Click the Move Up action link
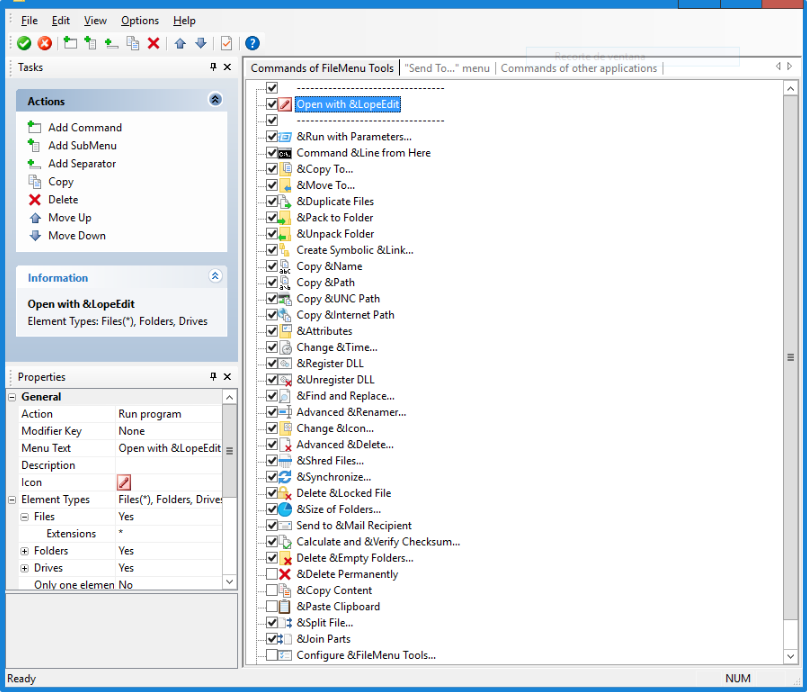Screen dimensions: 807x692 (69, 218)
